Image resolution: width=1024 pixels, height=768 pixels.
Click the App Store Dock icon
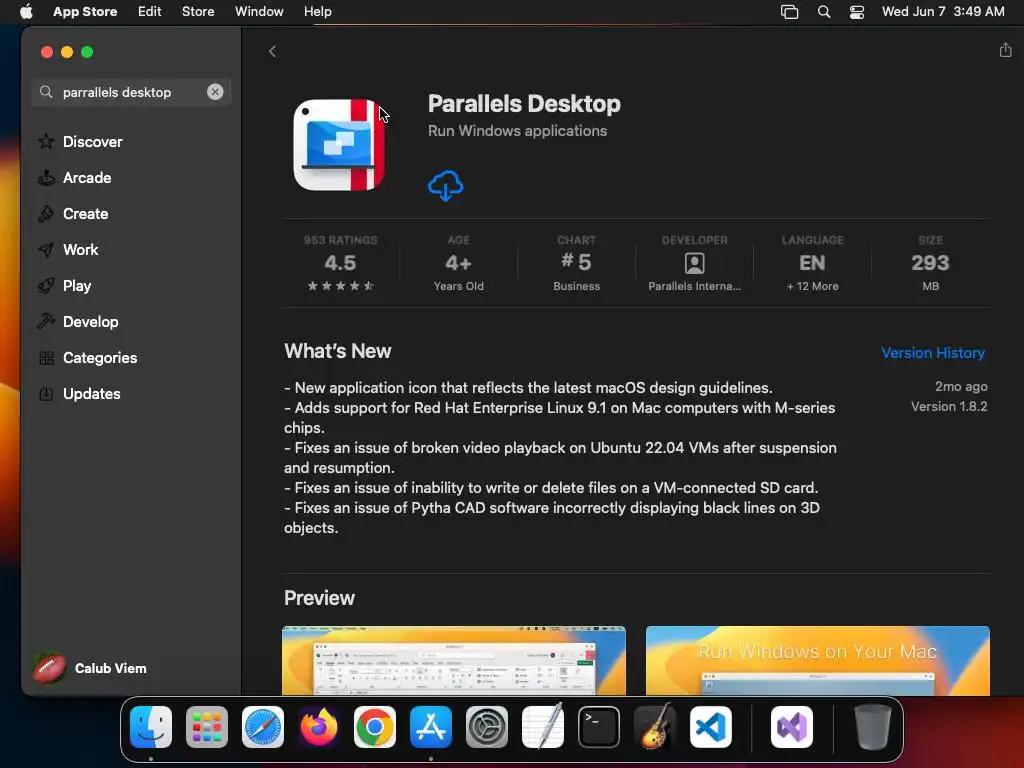(431, 727)
